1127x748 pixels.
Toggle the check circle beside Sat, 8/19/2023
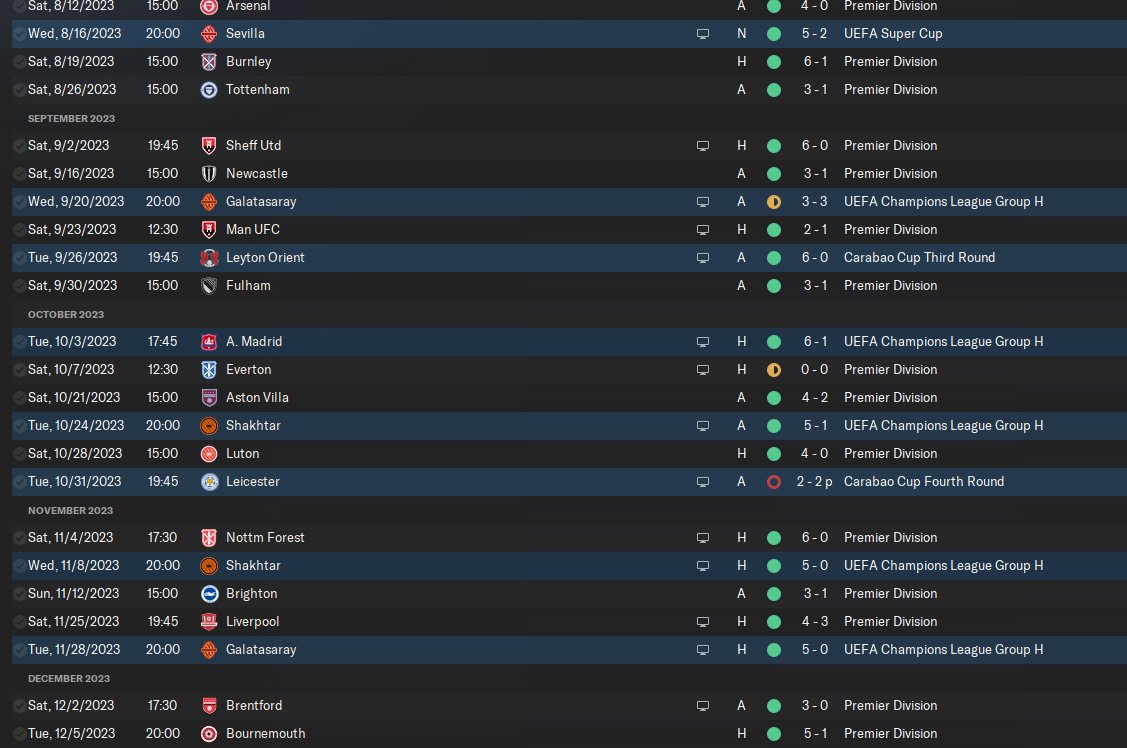tap(19, 62)
